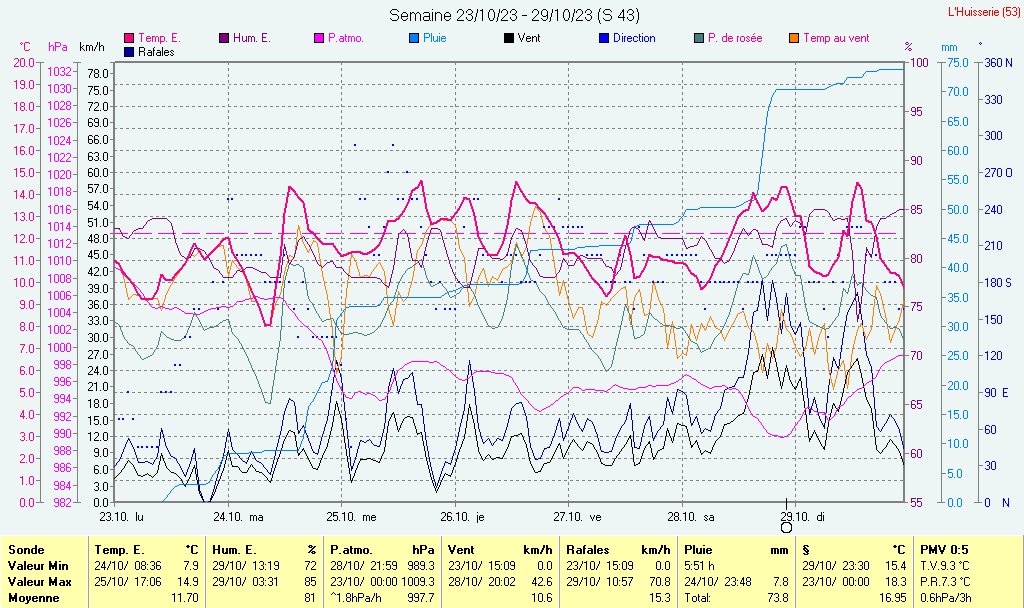Viewport: 1024px width, 608px height.
Task: Click the '%' unit label above the humidity axis
Action: click(908, 47)
